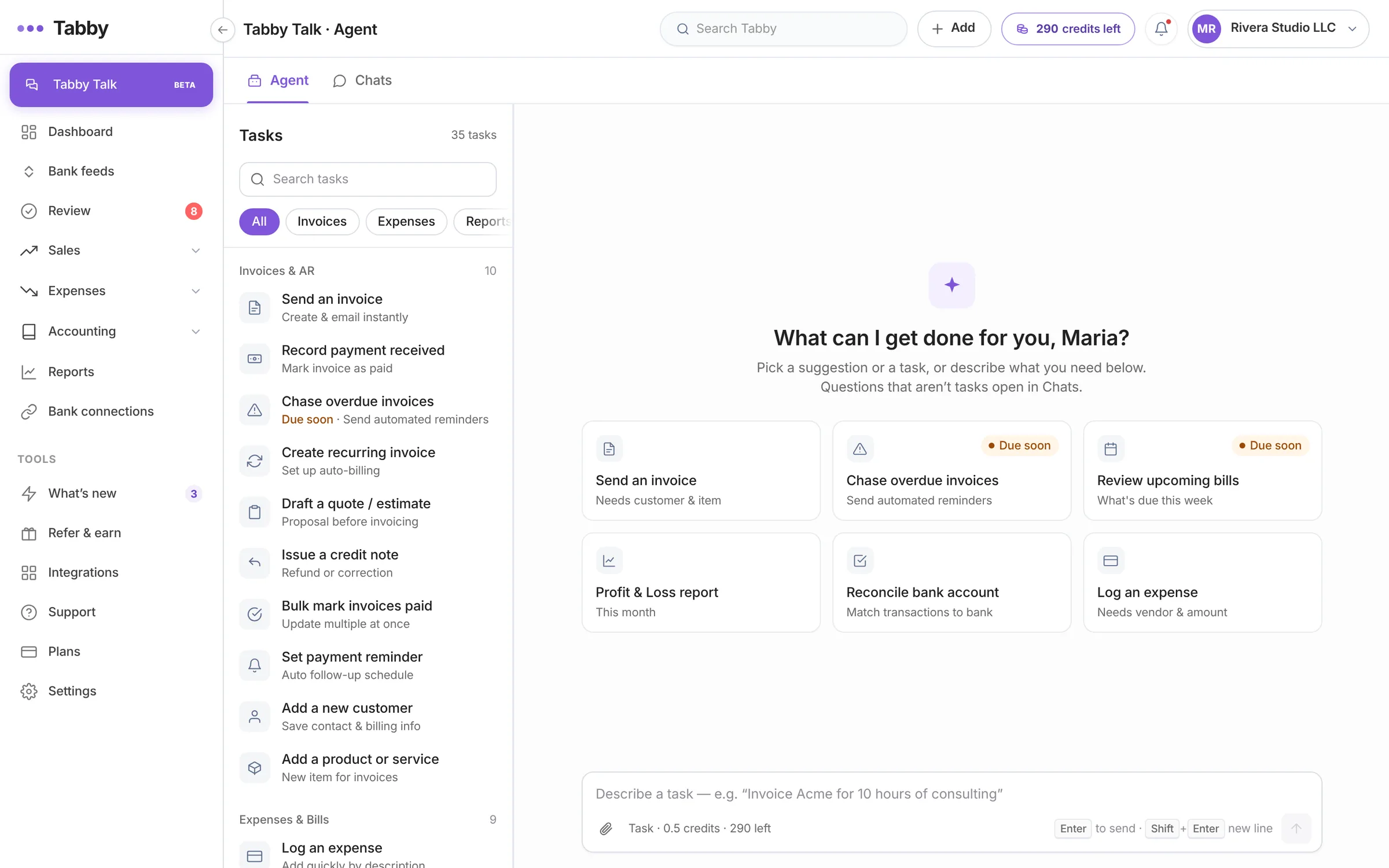1389x868 pixels.
Task: Collapse sidebar with the back arrow icon
Action: [x=222, y=29]
